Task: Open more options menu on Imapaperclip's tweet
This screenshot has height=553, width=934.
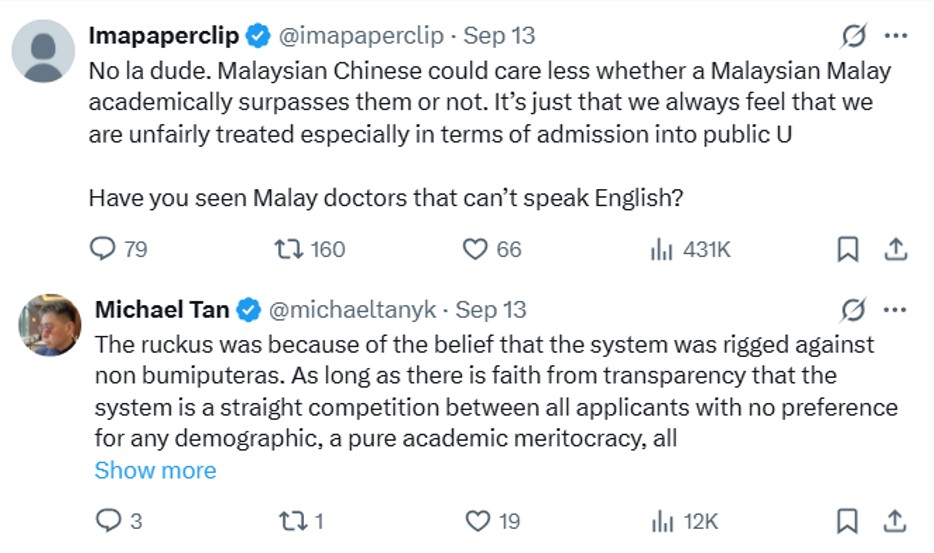Action: [897, 37]
